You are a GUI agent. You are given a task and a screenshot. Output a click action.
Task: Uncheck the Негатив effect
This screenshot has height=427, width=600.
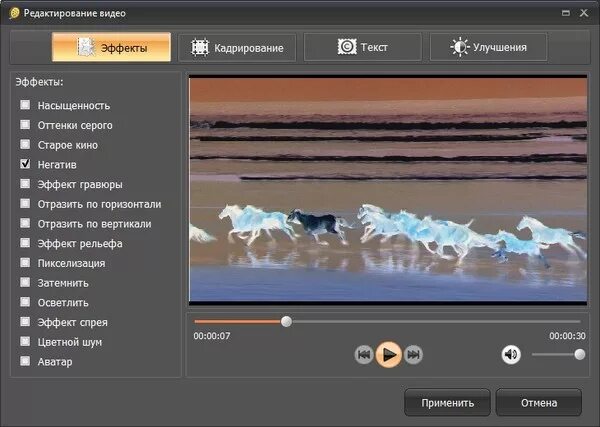point(25,164)
